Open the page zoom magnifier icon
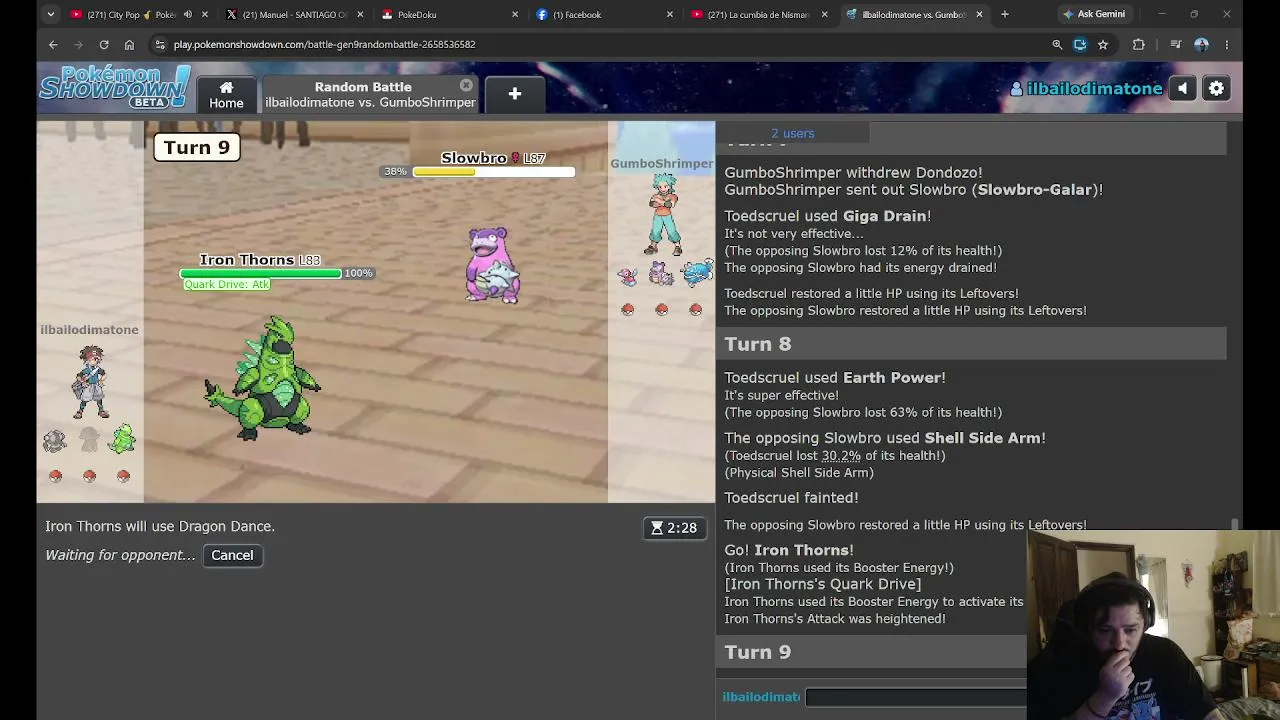The height and width of the screenshot is (720, 1280). (1057, 44)
